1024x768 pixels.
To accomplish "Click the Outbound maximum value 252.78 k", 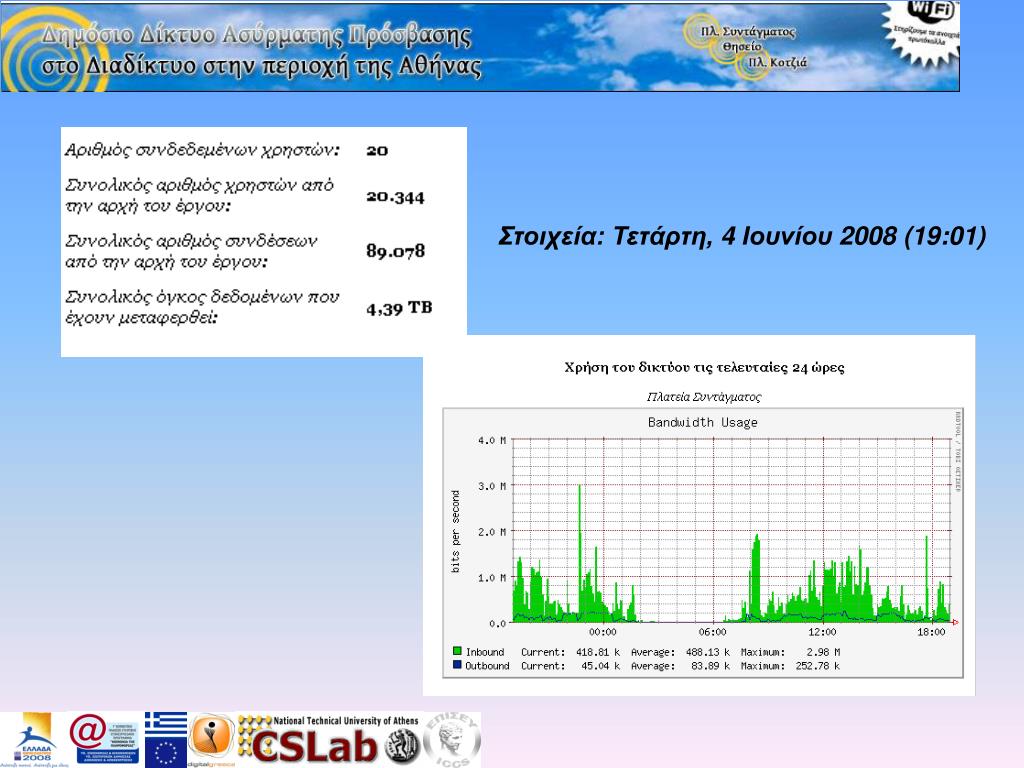I will point(818,666).
